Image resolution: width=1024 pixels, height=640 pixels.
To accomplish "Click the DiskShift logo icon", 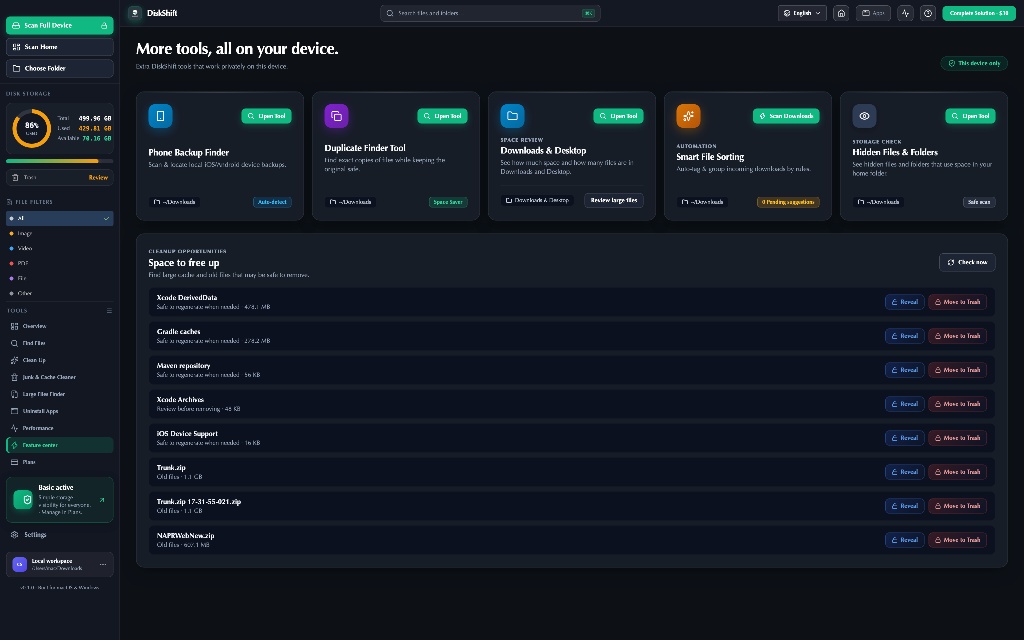I will pyautogui.click(x=135, y=13).
